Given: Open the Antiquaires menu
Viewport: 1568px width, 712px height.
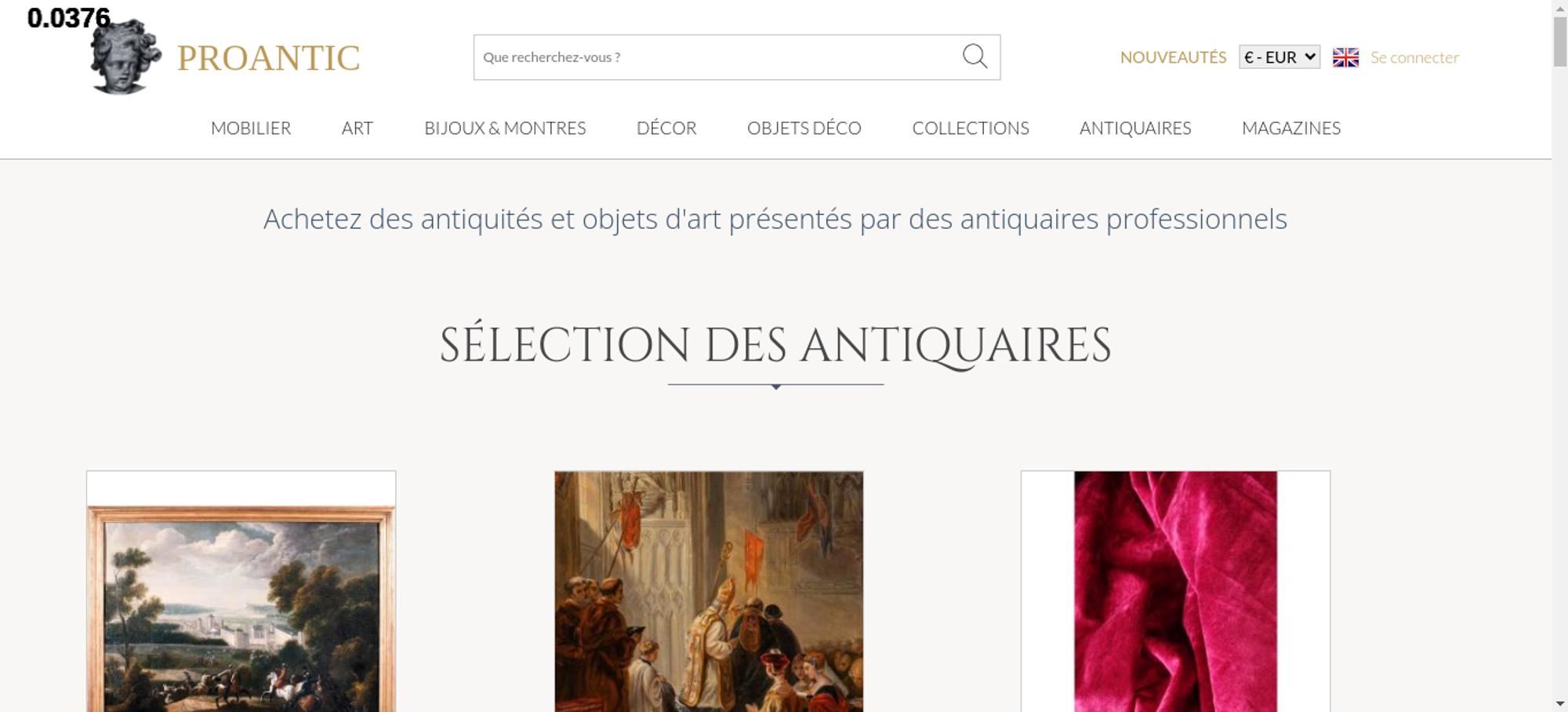Looking at the screenshot, I should pos(1135,128).
